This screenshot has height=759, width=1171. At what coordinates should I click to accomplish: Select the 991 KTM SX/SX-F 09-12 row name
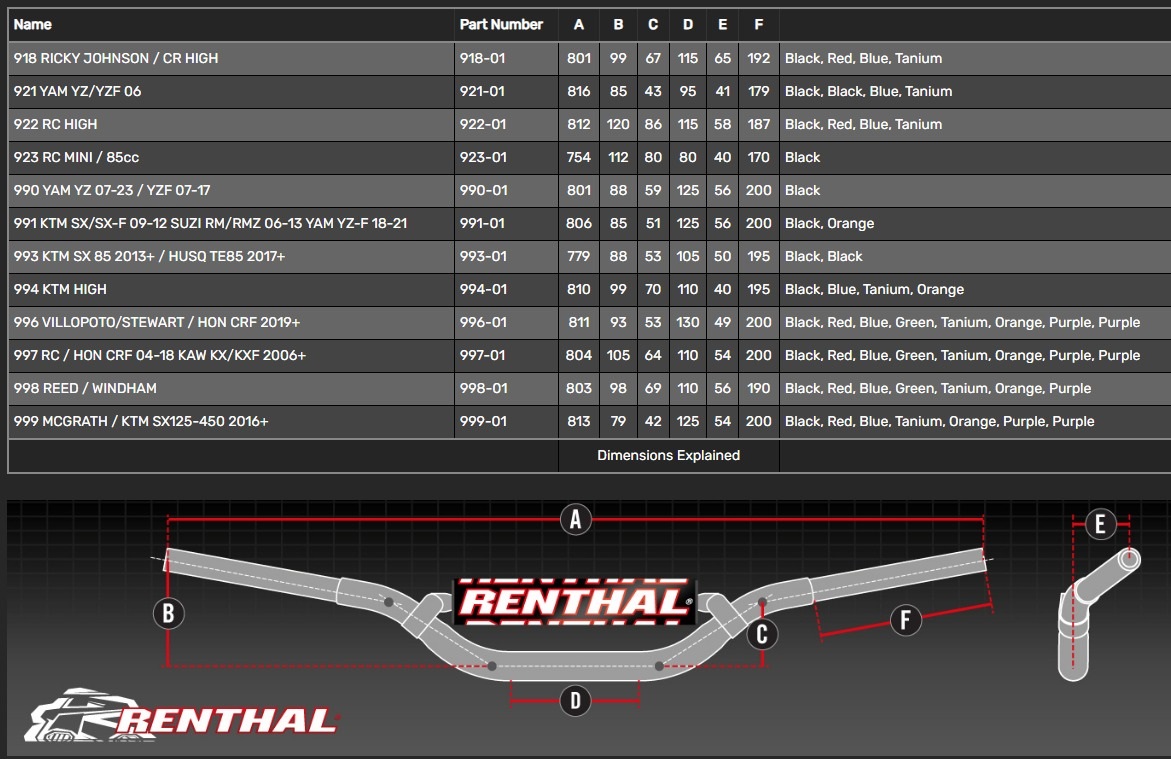point(210,223)
